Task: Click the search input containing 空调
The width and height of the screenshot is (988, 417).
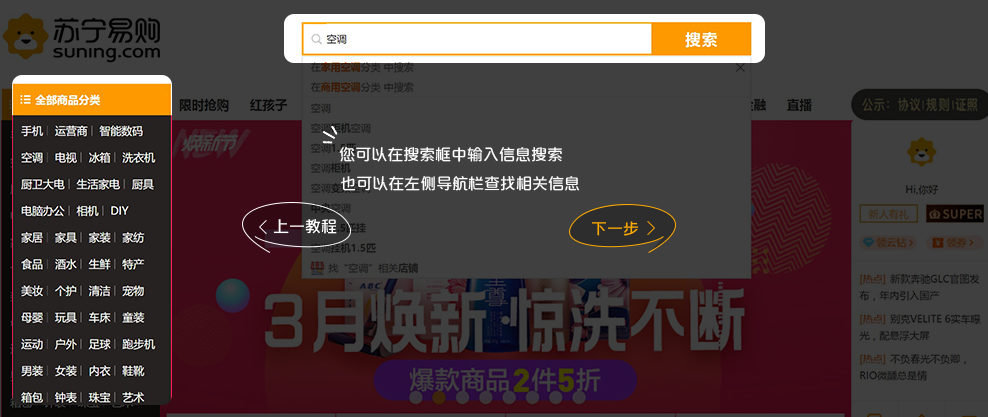Action: pos(478,39)
